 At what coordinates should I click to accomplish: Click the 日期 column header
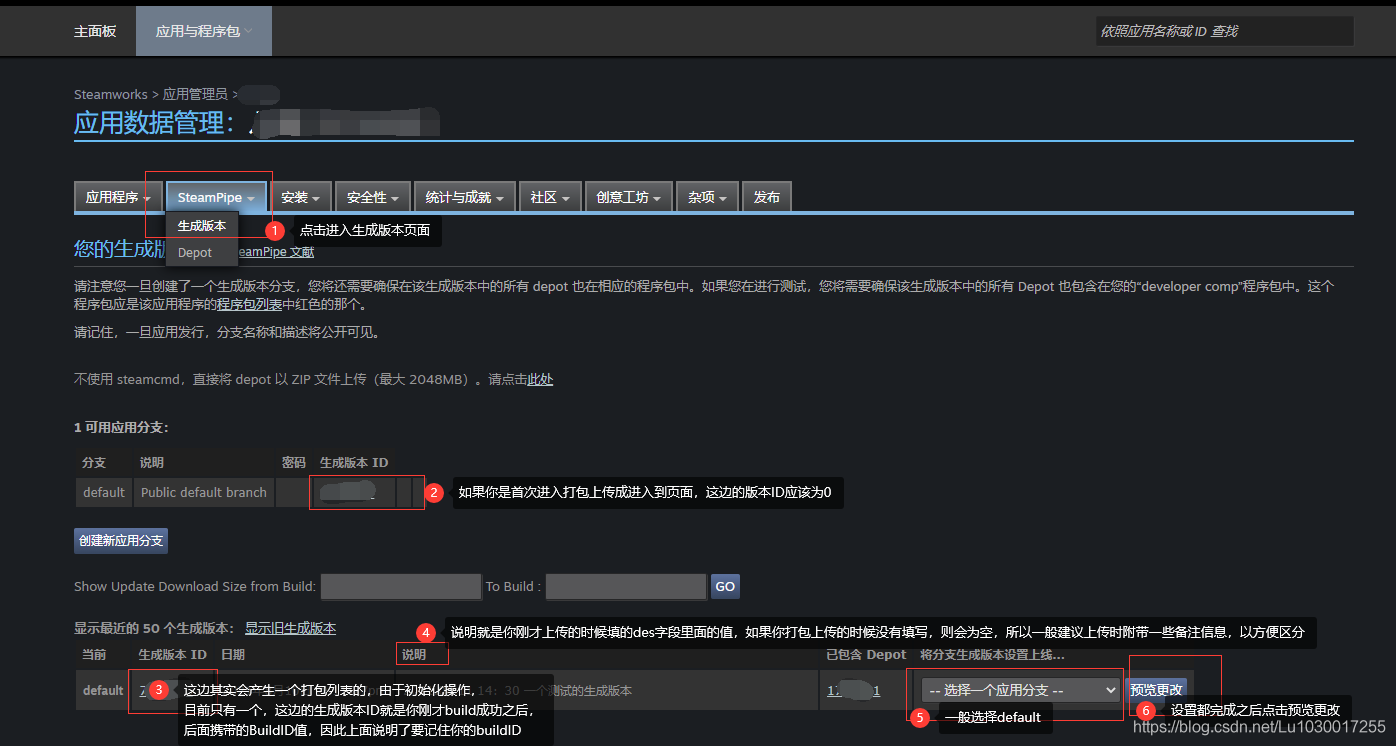pyautogui.click(x=233, y=654)
